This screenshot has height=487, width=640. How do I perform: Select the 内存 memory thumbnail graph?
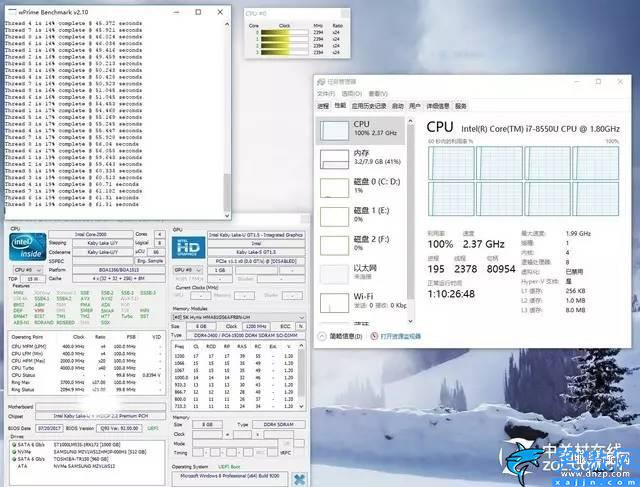coord(335,159)
